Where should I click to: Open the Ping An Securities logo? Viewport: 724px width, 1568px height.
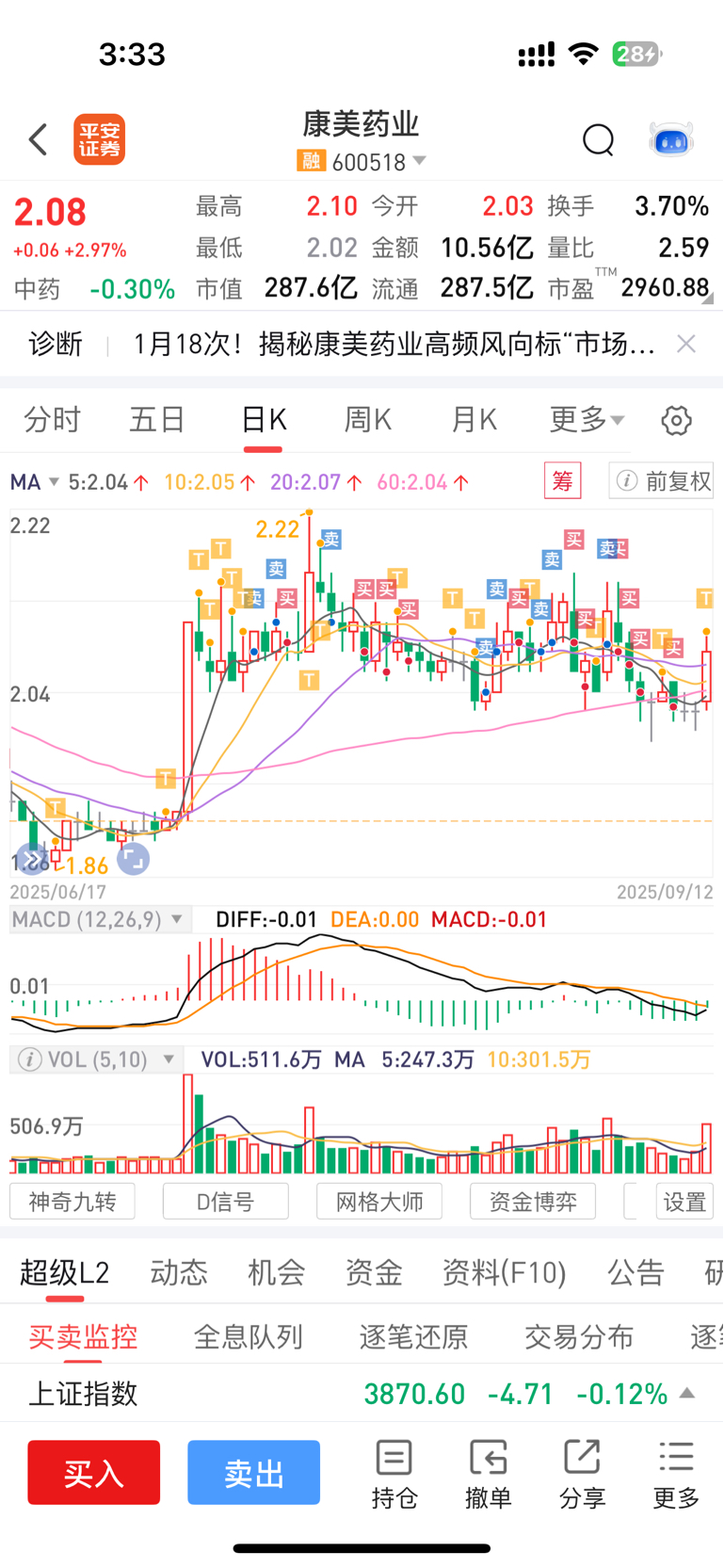tap(99, 139)
